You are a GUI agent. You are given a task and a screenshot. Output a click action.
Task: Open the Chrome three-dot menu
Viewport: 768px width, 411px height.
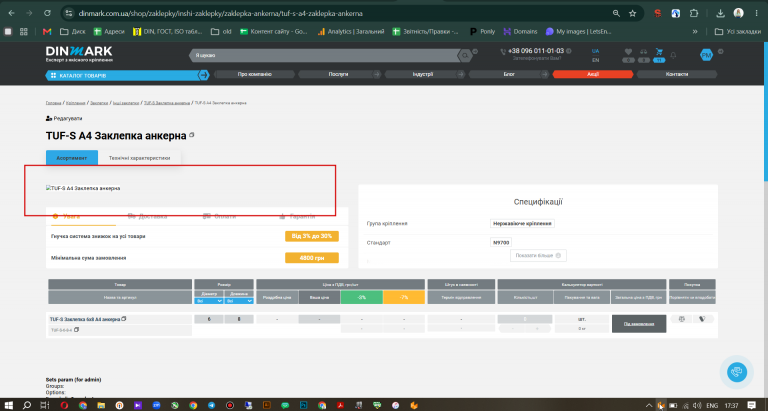pos(757,13)
